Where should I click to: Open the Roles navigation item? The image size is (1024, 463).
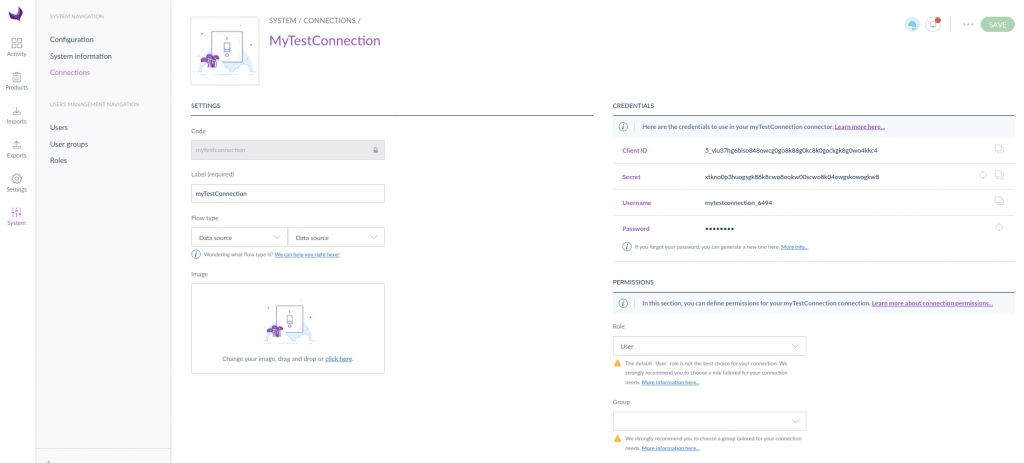click(x=58, y=160)
